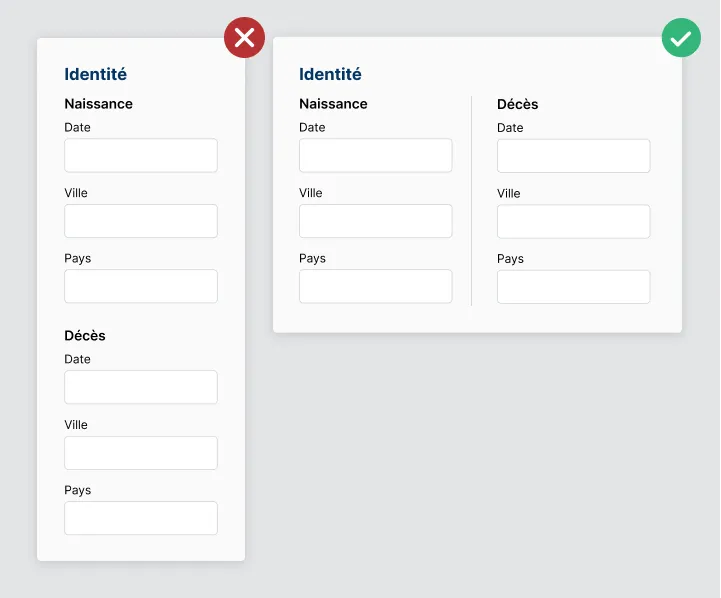Click Identité heading in the single-column card
Viewport: 721px width, 598px height.
(x=95, y=74)
